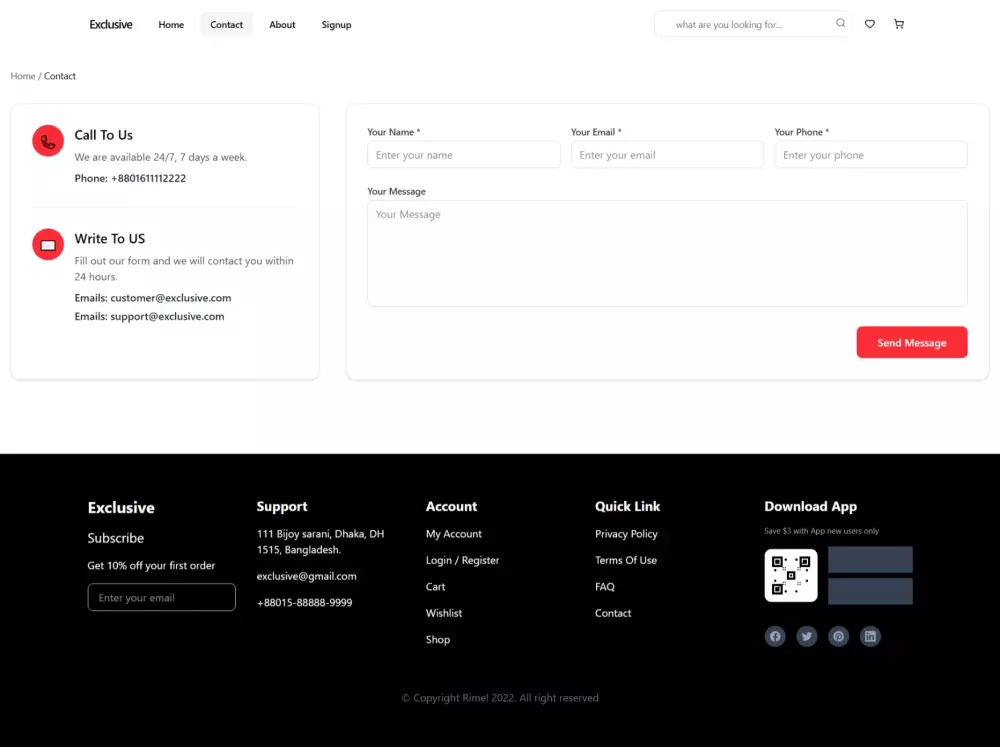Viewport: 1000px width, 747px height.
Task: Click the wishlist heart icon
Action: click(x=869, y=24)
